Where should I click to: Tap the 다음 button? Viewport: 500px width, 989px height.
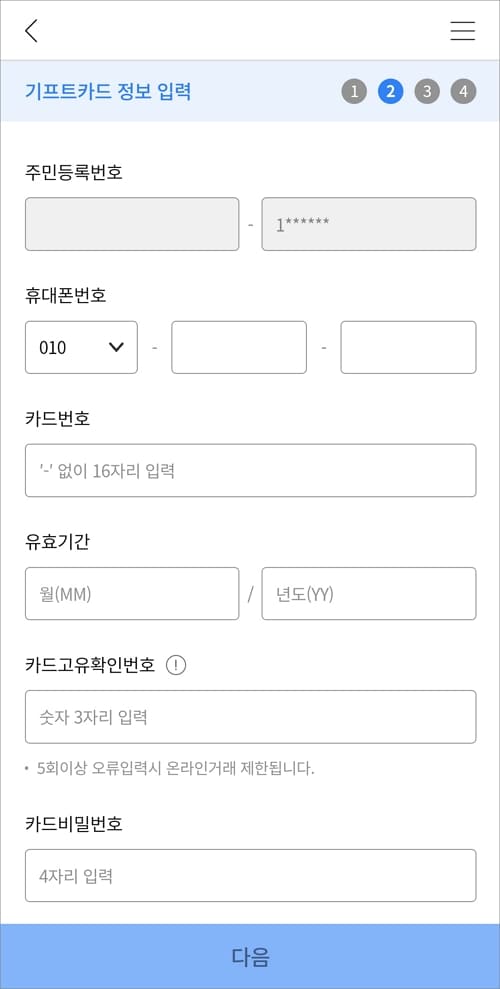point(250,956)
